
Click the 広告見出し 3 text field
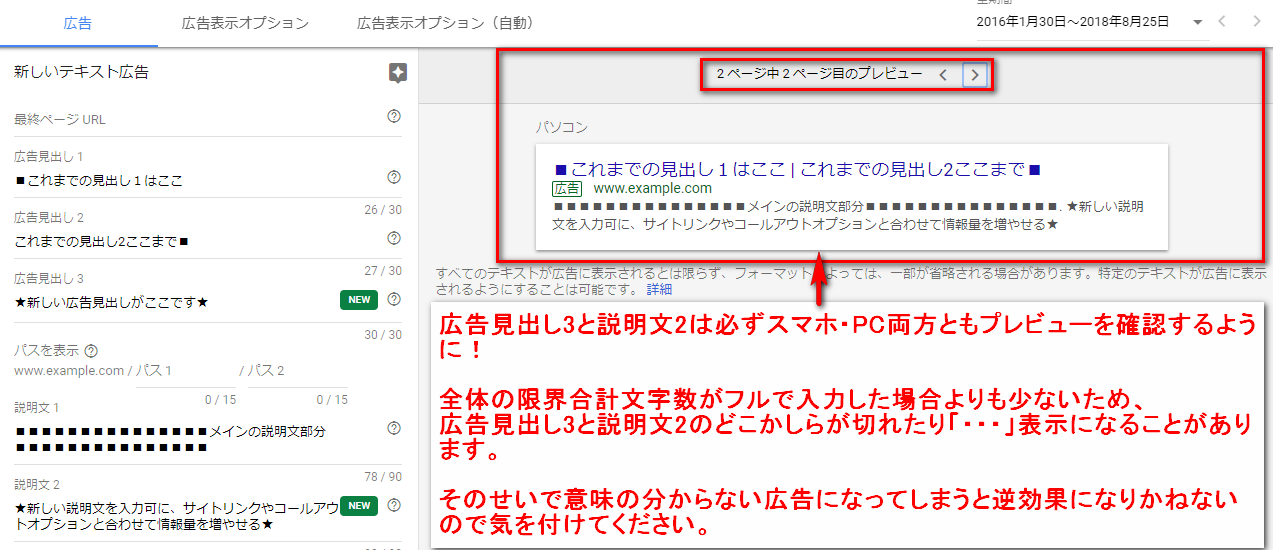coord(170,302)
